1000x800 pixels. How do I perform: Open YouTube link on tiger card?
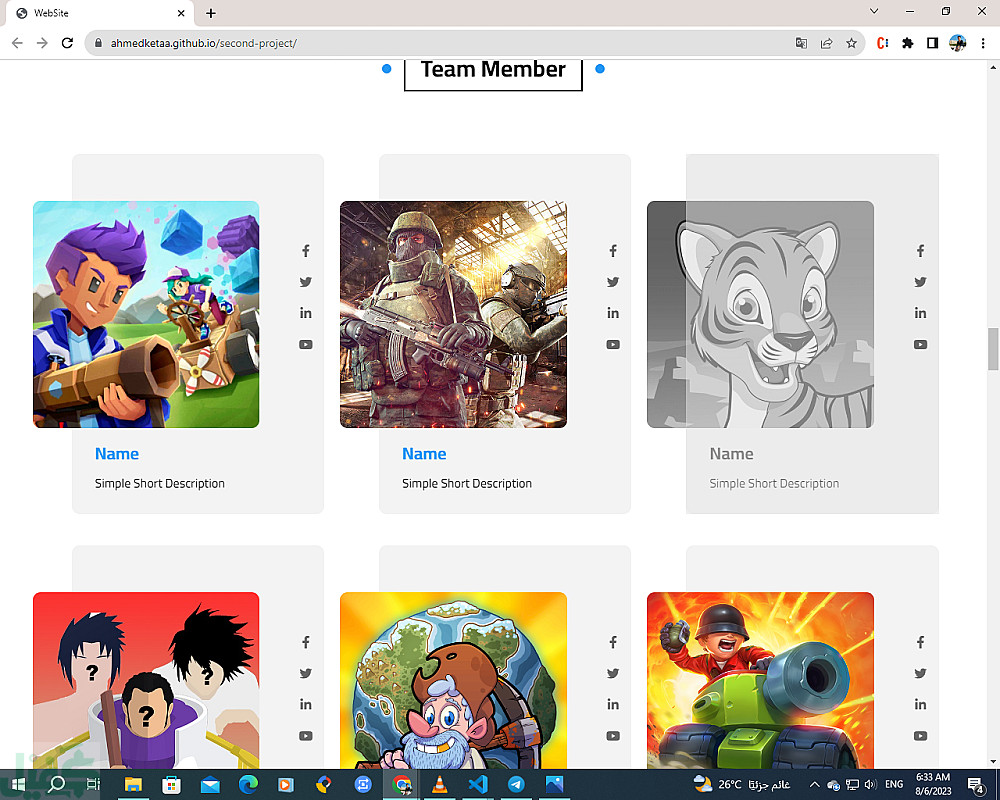coord(920,344)
